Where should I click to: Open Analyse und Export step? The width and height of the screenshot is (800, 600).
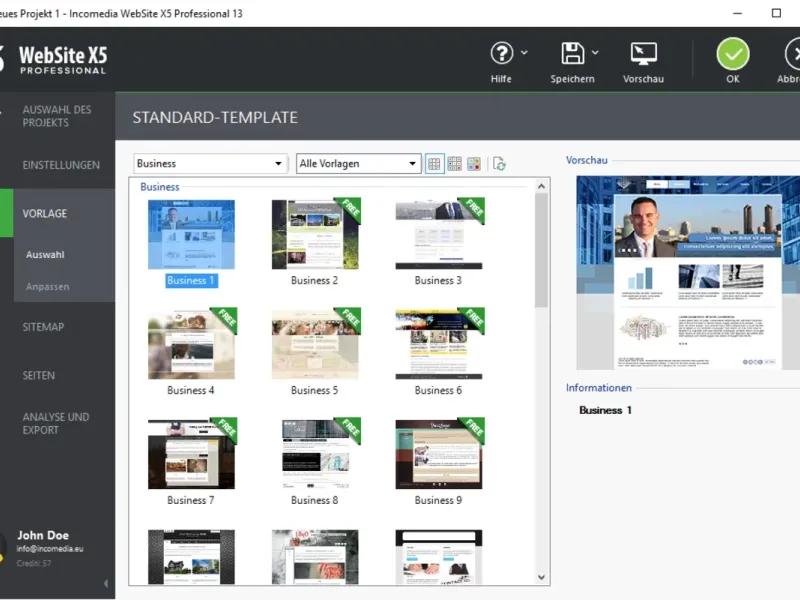click(56, 423)
